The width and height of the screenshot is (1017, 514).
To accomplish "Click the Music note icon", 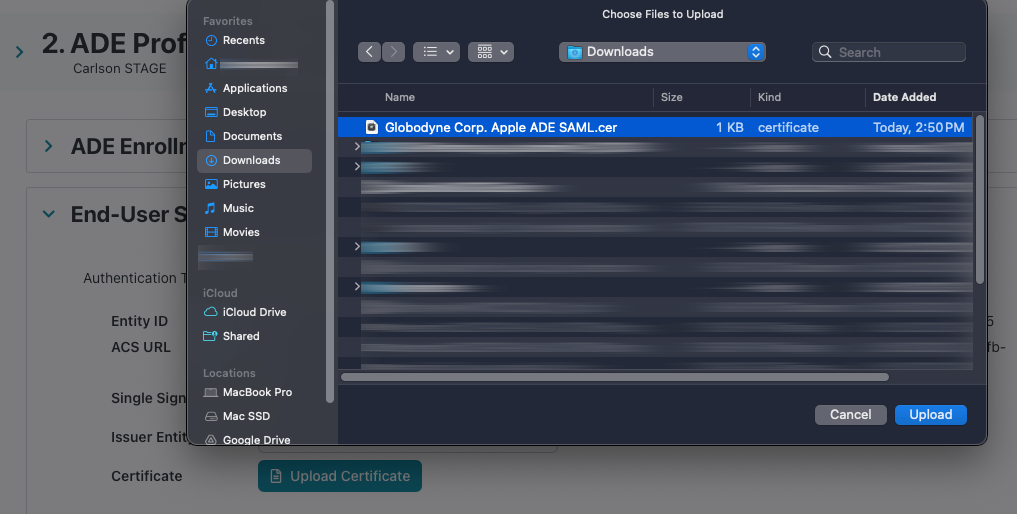I will [x=211, y=208].
